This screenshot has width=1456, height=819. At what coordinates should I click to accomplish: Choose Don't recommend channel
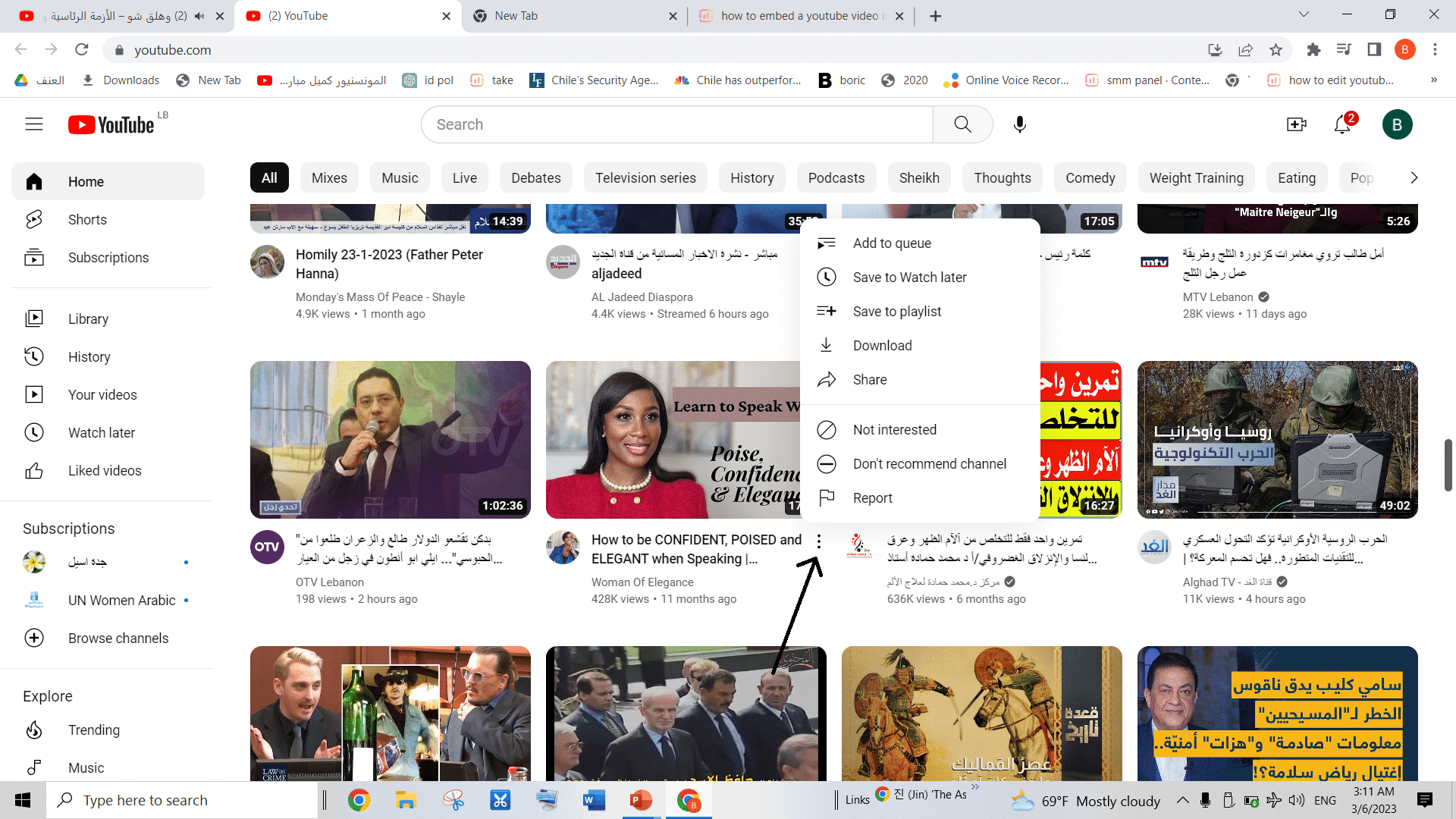pos(920,464)
